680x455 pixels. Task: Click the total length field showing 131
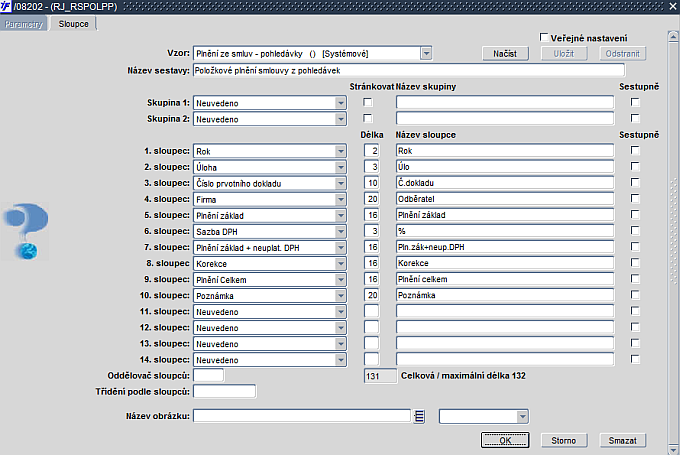click(380, 376)
